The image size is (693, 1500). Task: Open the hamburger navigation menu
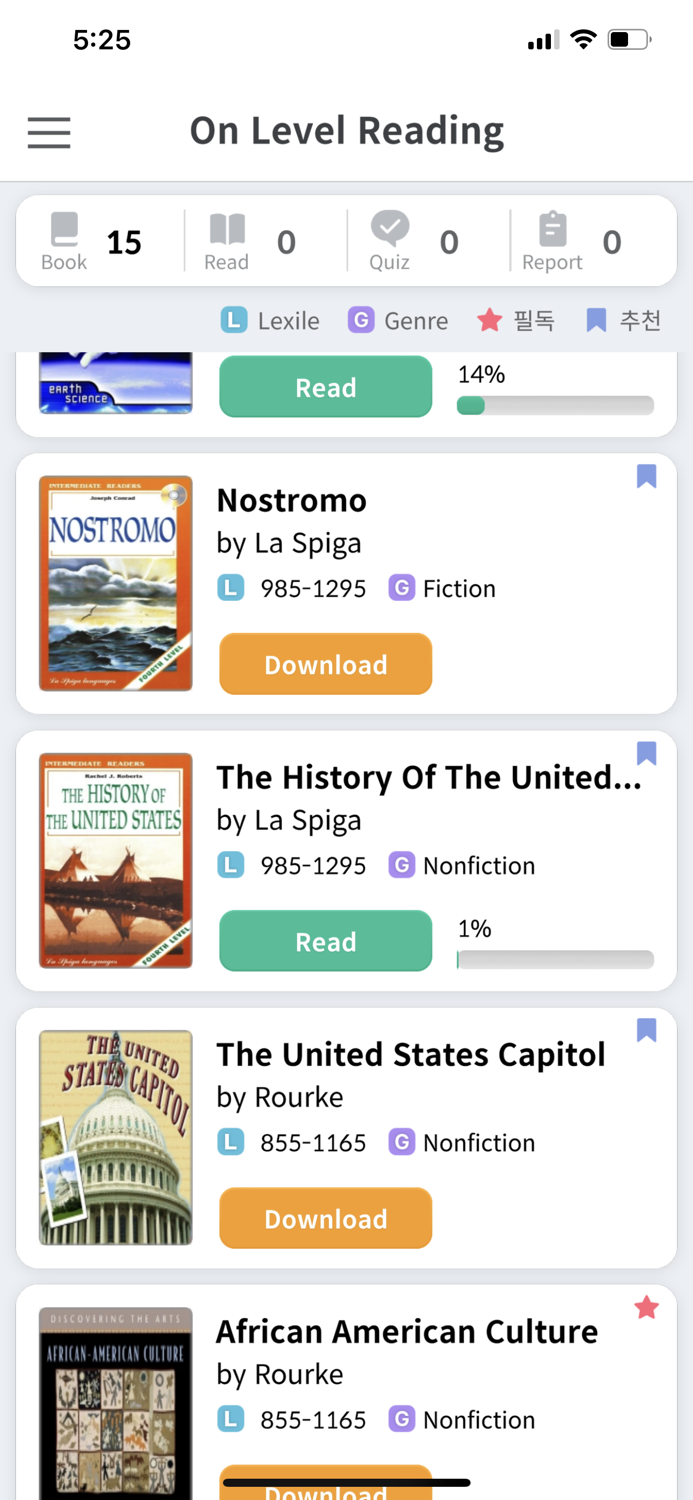(48, 132)
